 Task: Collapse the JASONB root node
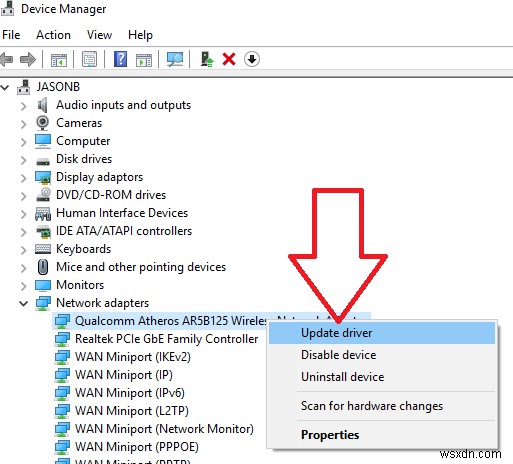click(x=5, y=88)
